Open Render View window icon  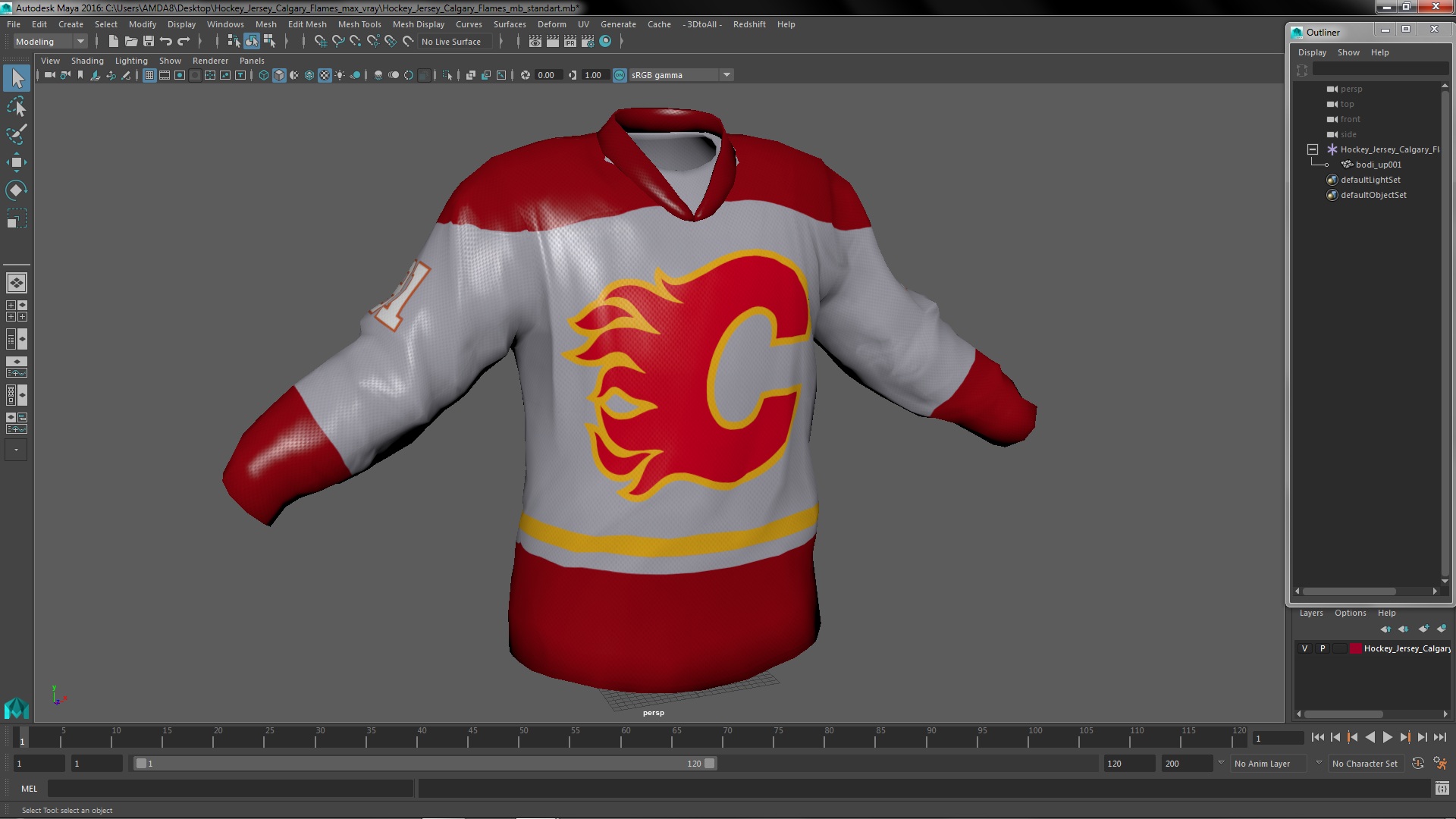tap(535, 42)
